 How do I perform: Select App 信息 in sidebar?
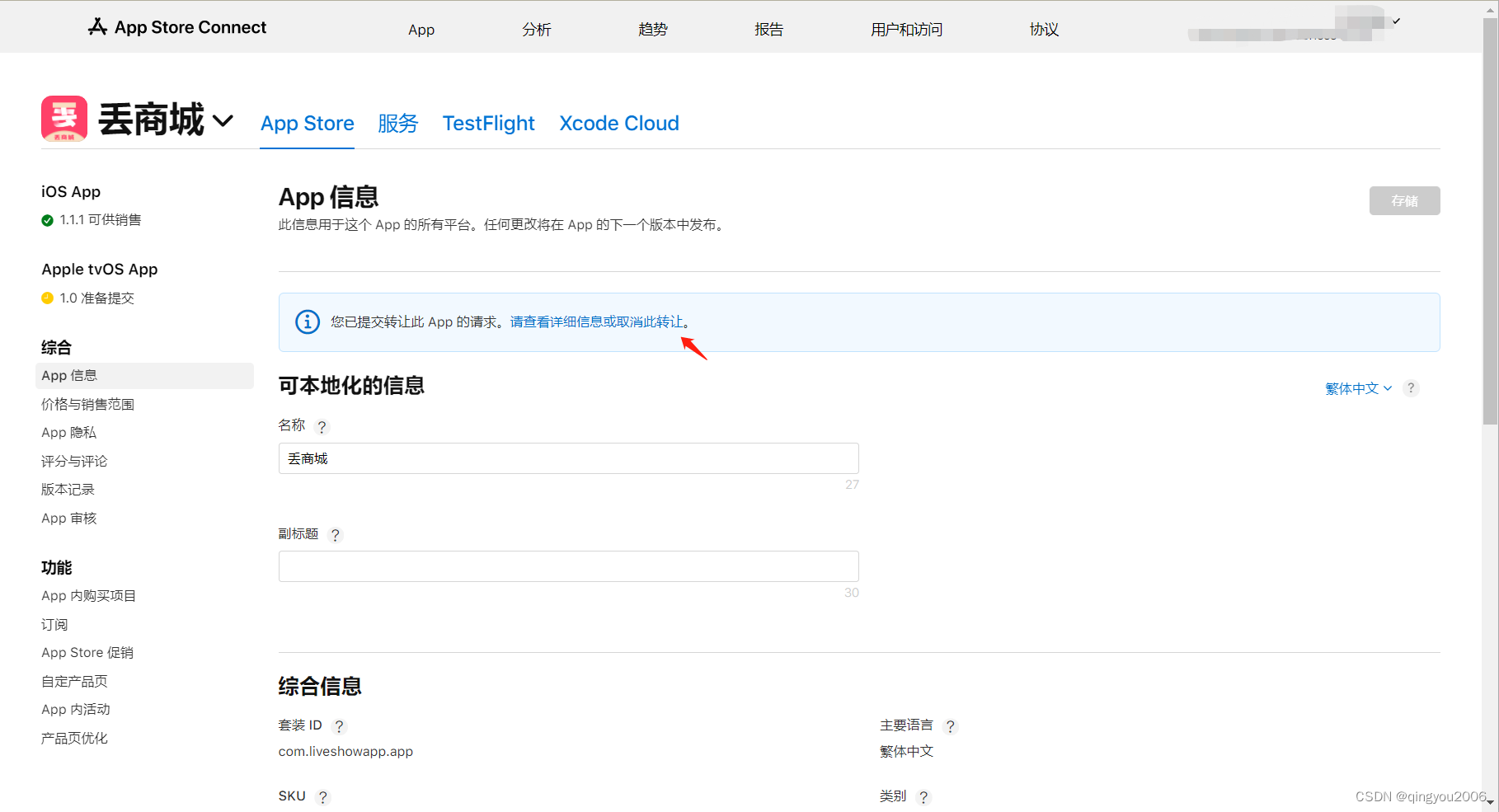pyautogui.click(x=144, y=376)
